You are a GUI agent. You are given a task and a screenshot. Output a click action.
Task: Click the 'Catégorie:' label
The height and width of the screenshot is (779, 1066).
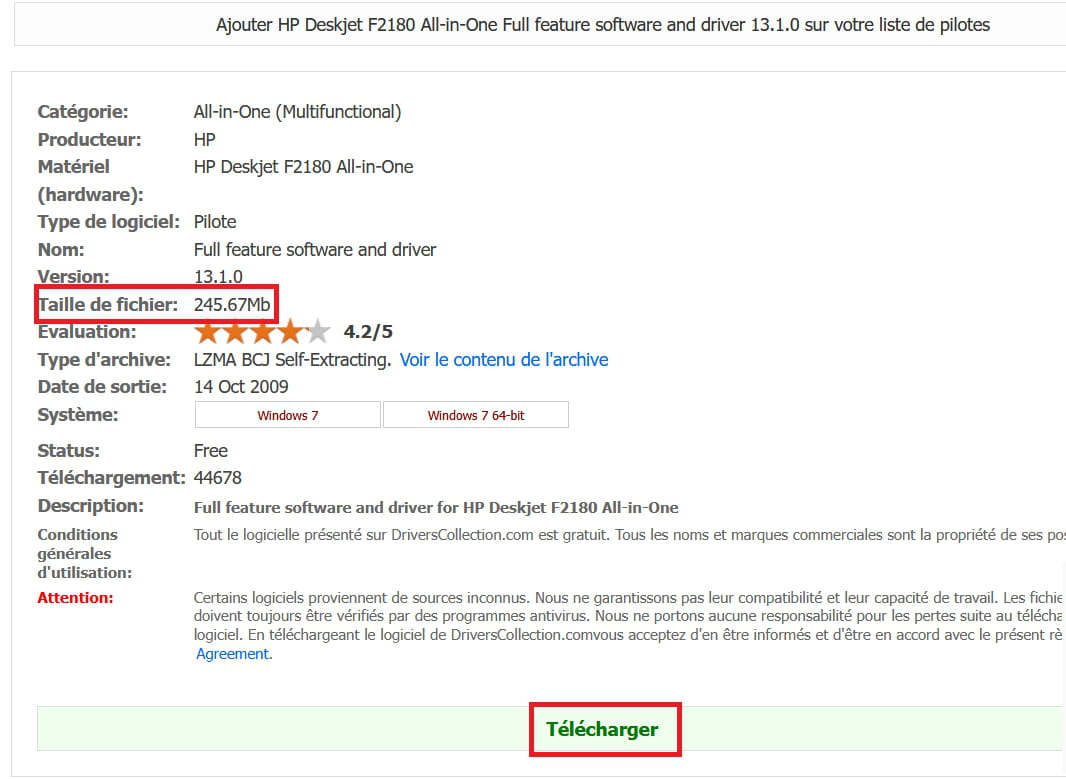click(x=83, y=111)
